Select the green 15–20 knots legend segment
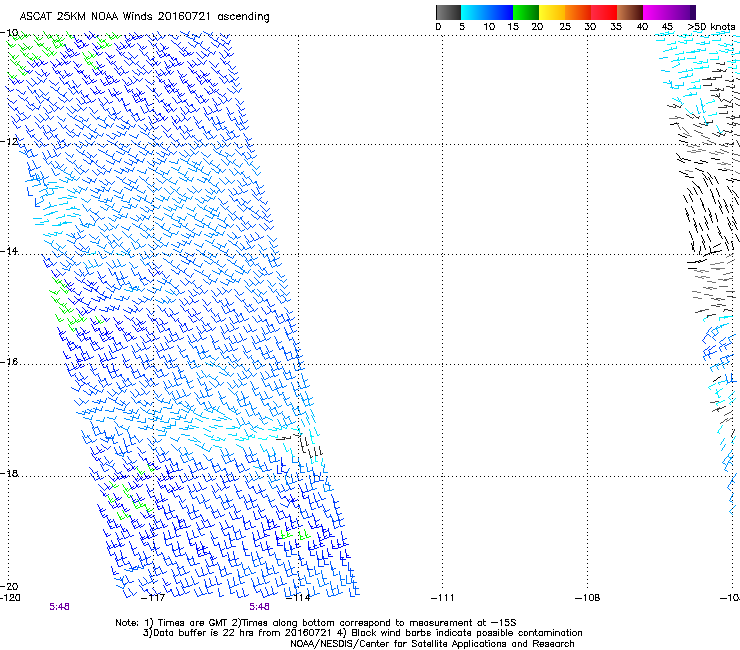This screenshot has width=740, height=650. 526,12
